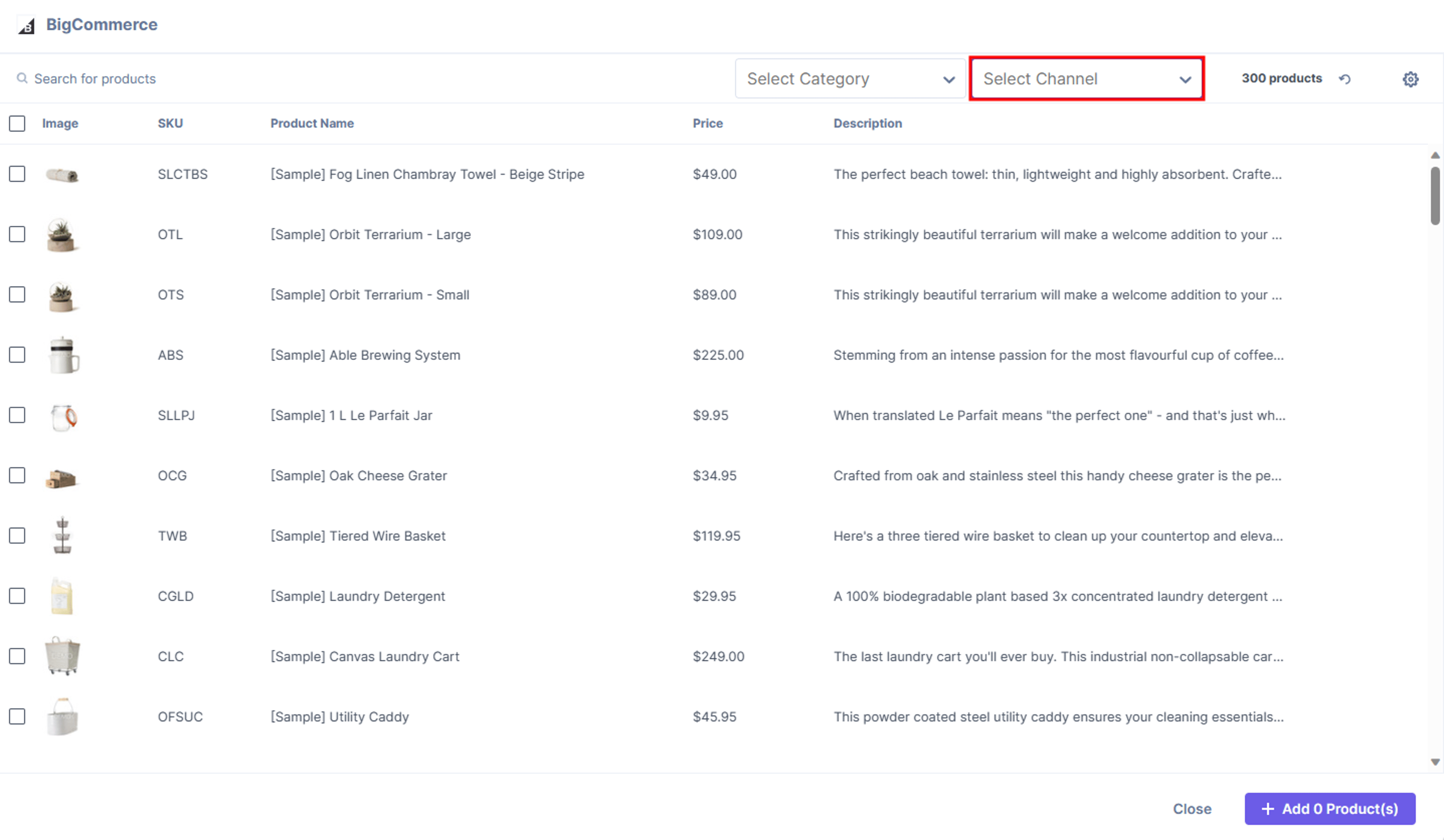Click the 300 products count label
1444x840 pixels.
(1282, 78)
